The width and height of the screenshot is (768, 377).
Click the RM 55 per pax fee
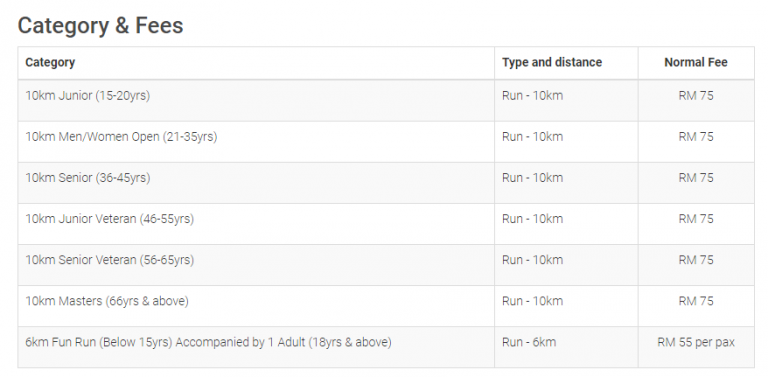[x=696, y=342]
